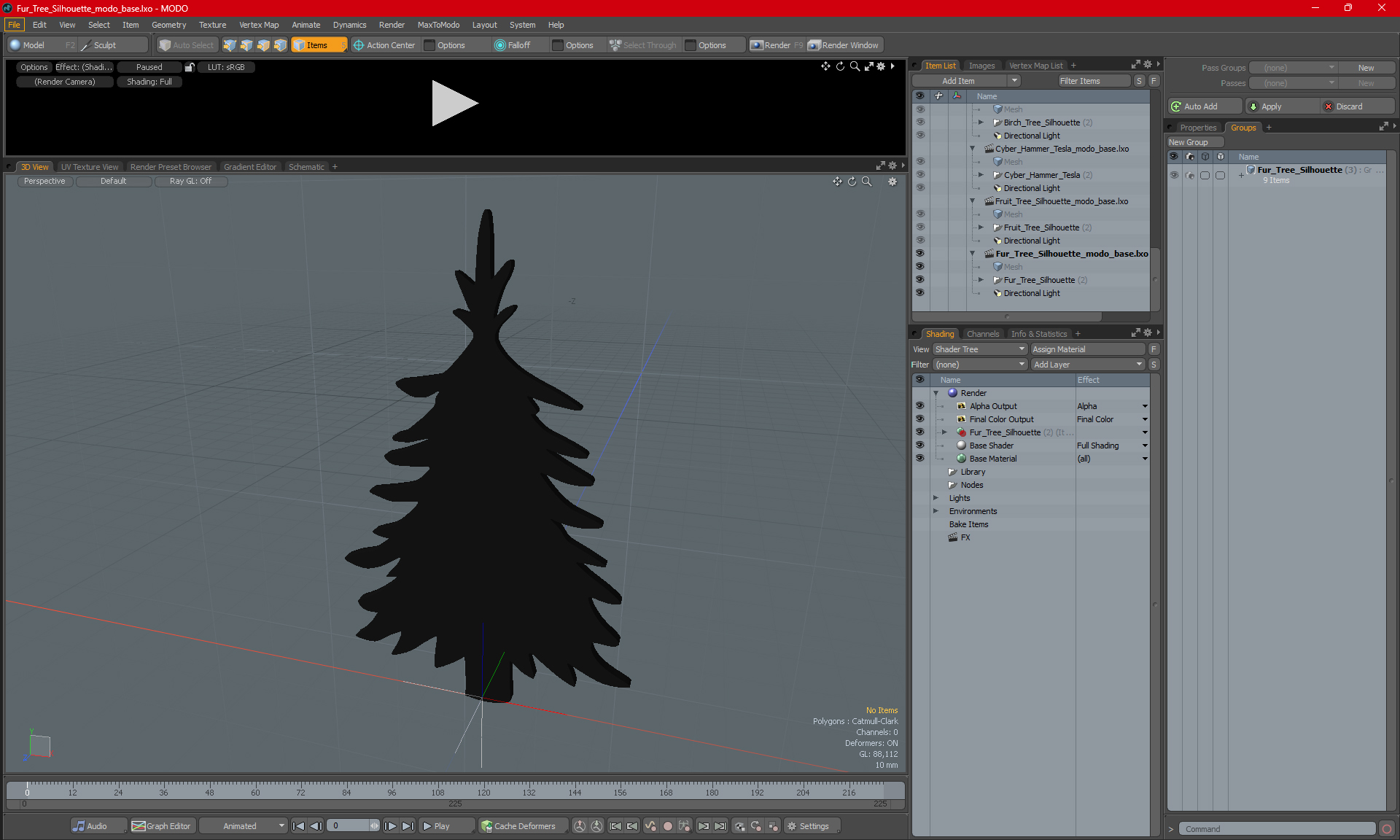
Task: Toggle visibility of Fruit_Tree_Silhouette item
Action: tap(919, 227)
